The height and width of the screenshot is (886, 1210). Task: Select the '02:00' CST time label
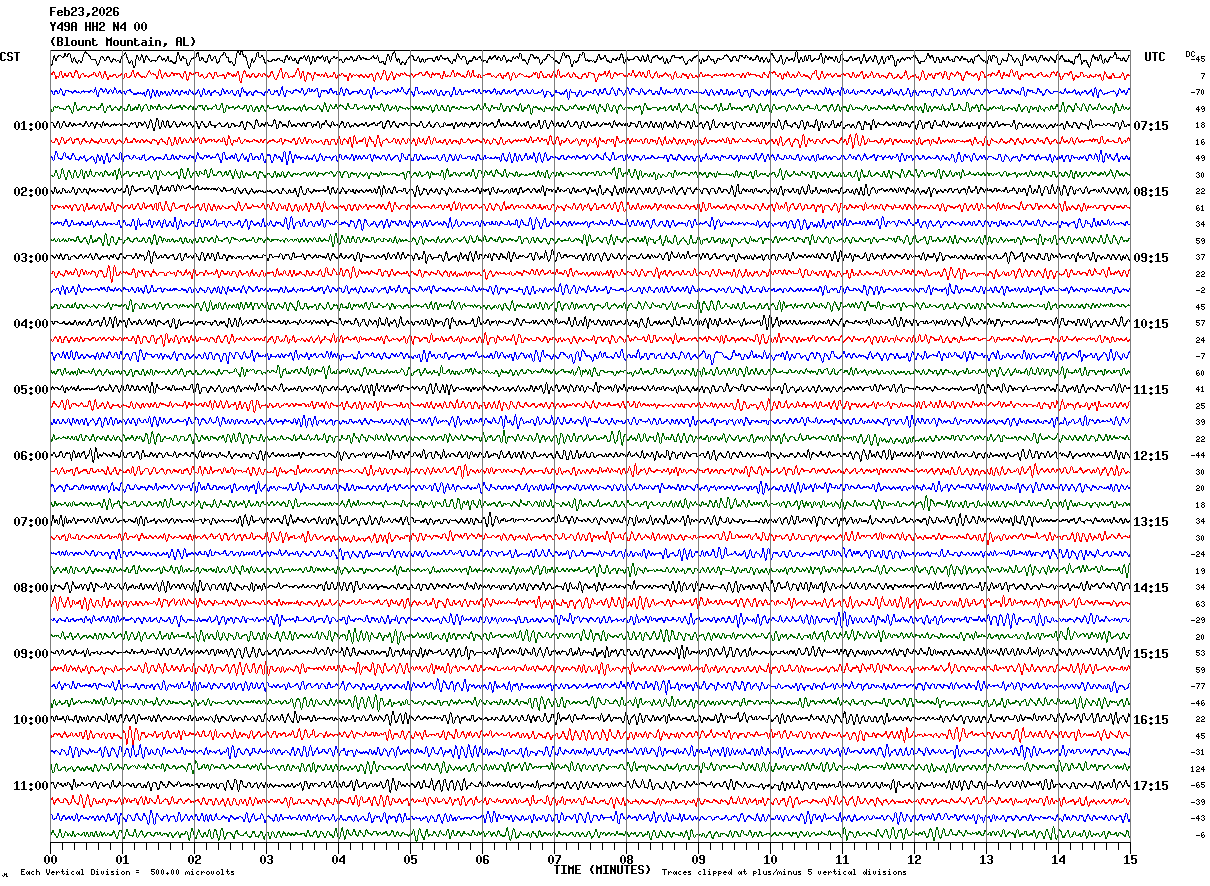pos(31,192)
